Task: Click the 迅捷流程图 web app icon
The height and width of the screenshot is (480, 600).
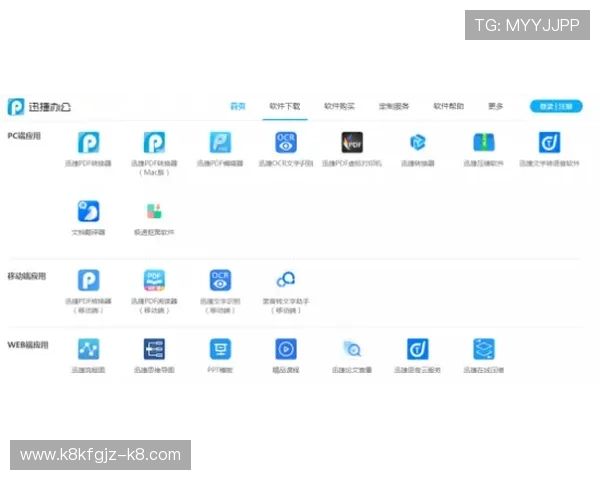Action: coord(88,349)
